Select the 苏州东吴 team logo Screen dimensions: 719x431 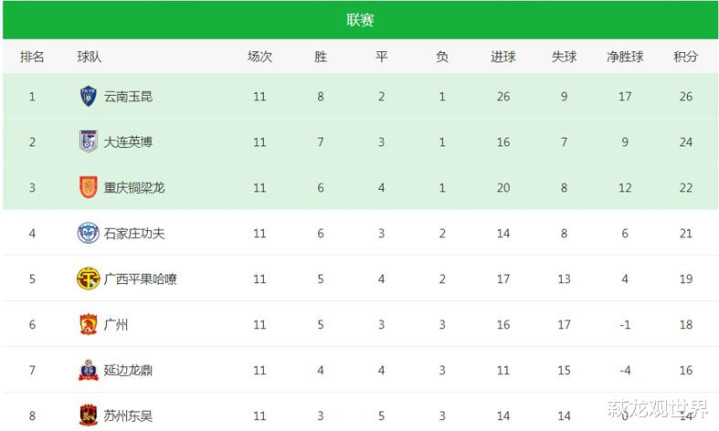pos(88,415)
